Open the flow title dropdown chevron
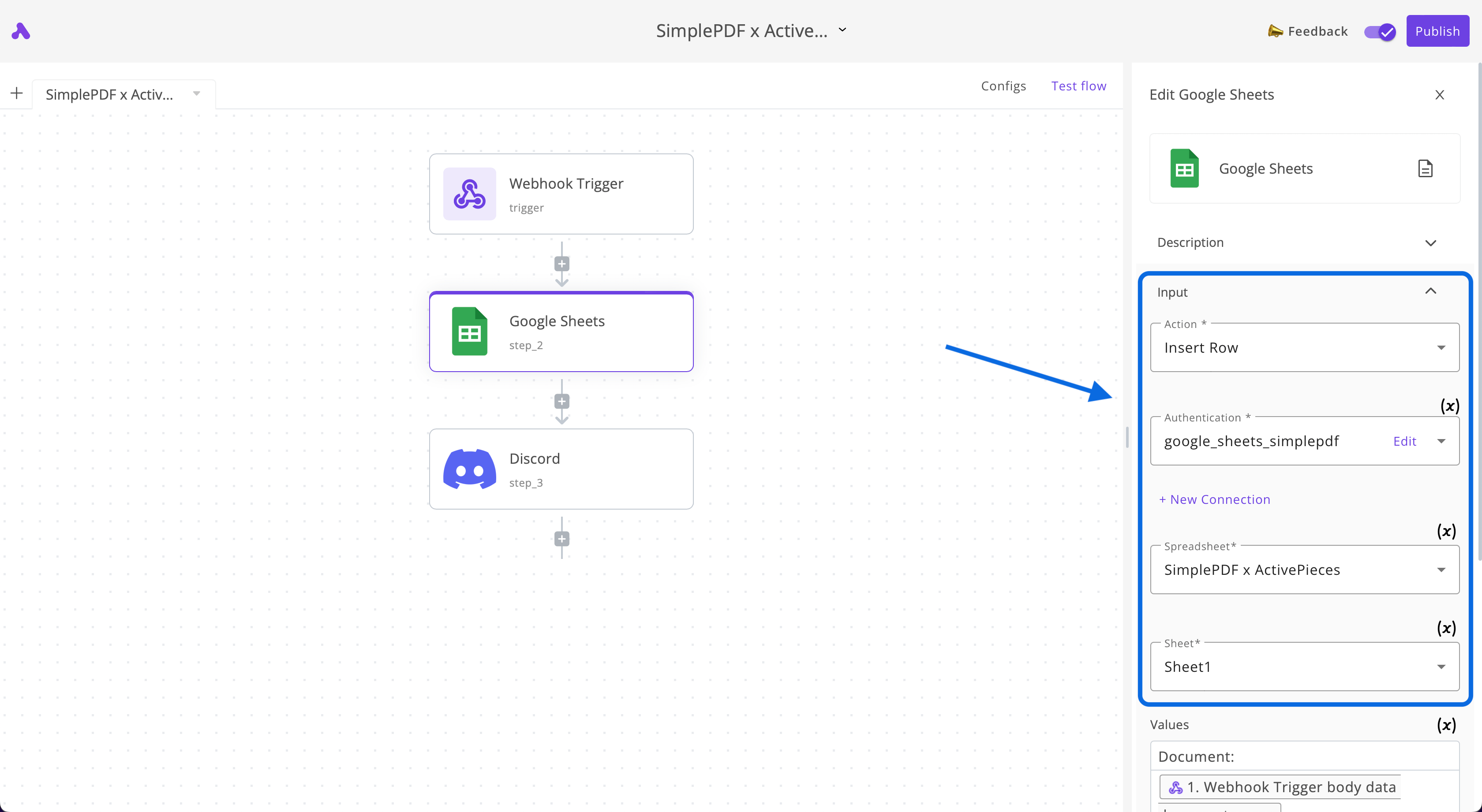The height and width of the screenshot is (812, 1482). click(843, 30)
